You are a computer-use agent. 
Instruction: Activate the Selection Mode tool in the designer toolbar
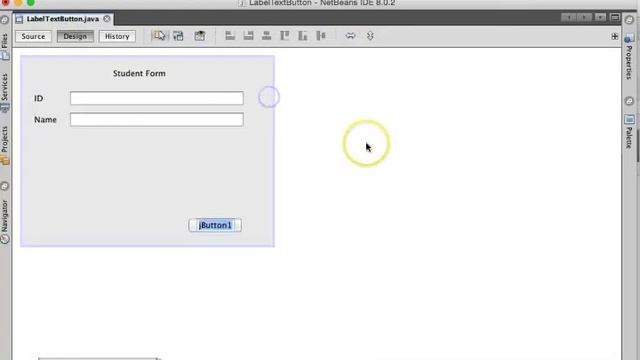(159, 36)
